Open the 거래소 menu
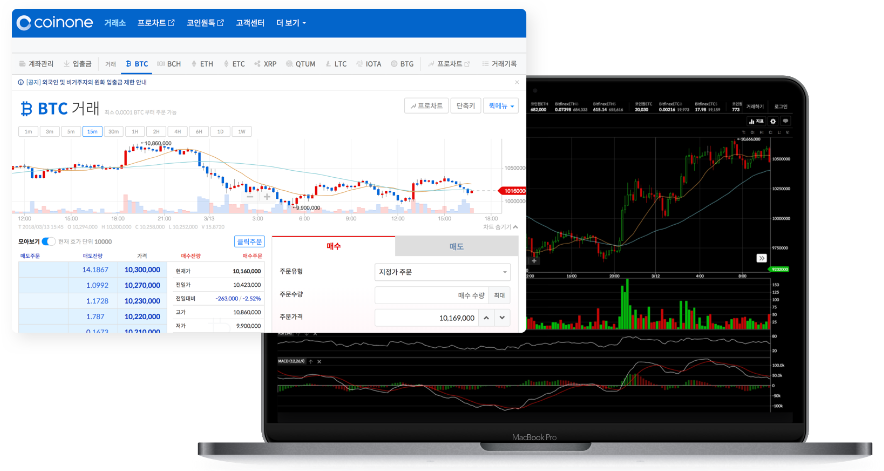This screenshot has height=471, width=884. click(115, 23)
